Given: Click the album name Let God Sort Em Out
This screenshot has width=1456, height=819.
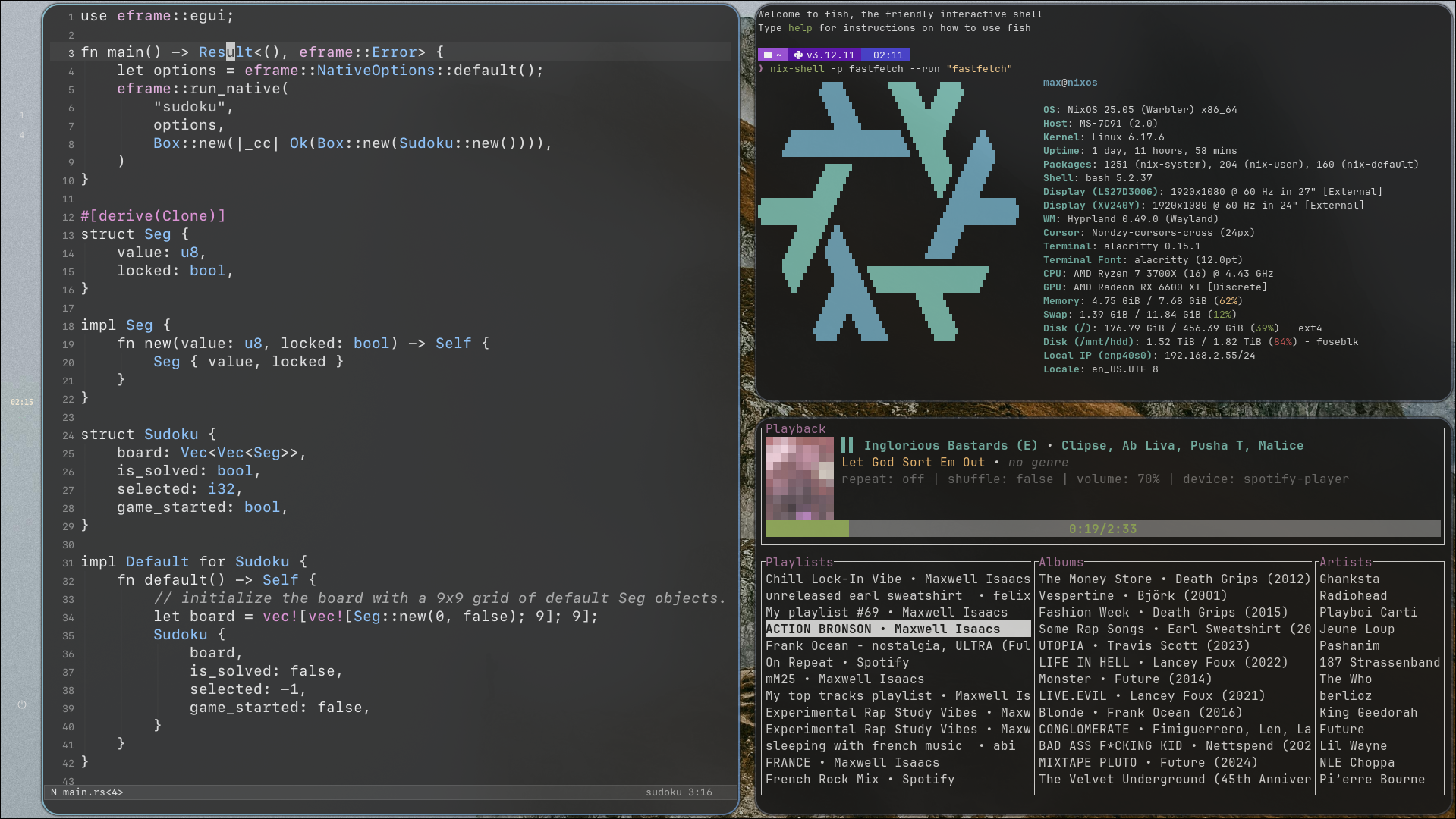Looking at the screenshot, I should point(913,462).
